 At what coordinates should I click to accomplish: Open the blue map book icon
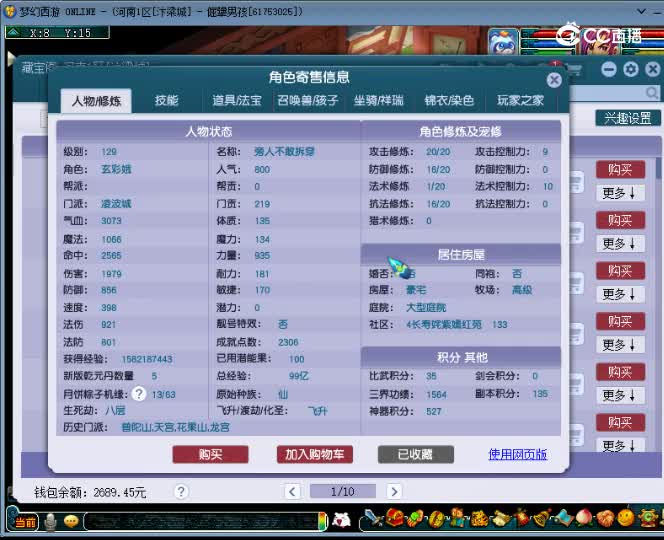(x=564, y=518)
